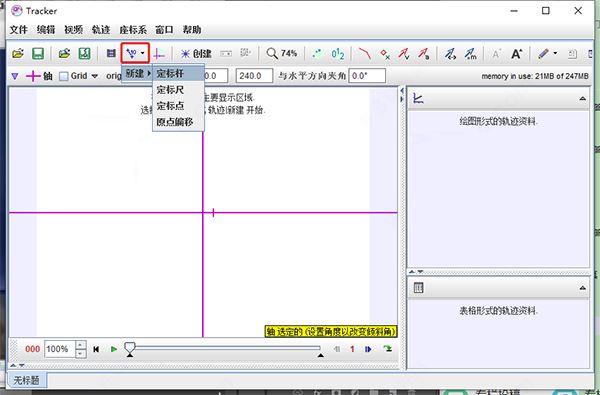Open the library browser folder icon
Screen dimensions: 600x395
pos(64,54)
